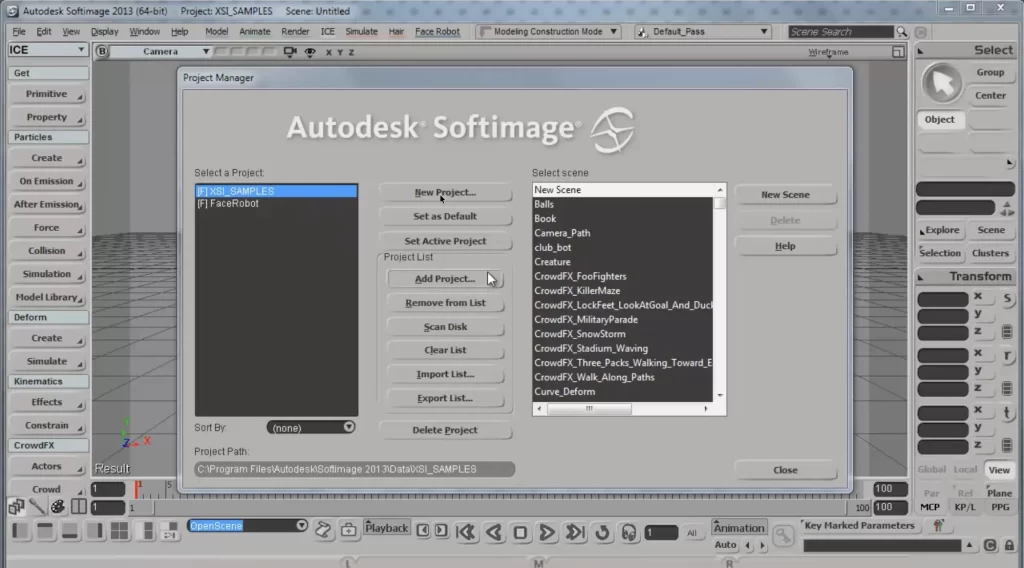Switch to KP/L panel tab
Image resolution: width=1024 pixels, height=568 pixels.
[x=965, y=507]
